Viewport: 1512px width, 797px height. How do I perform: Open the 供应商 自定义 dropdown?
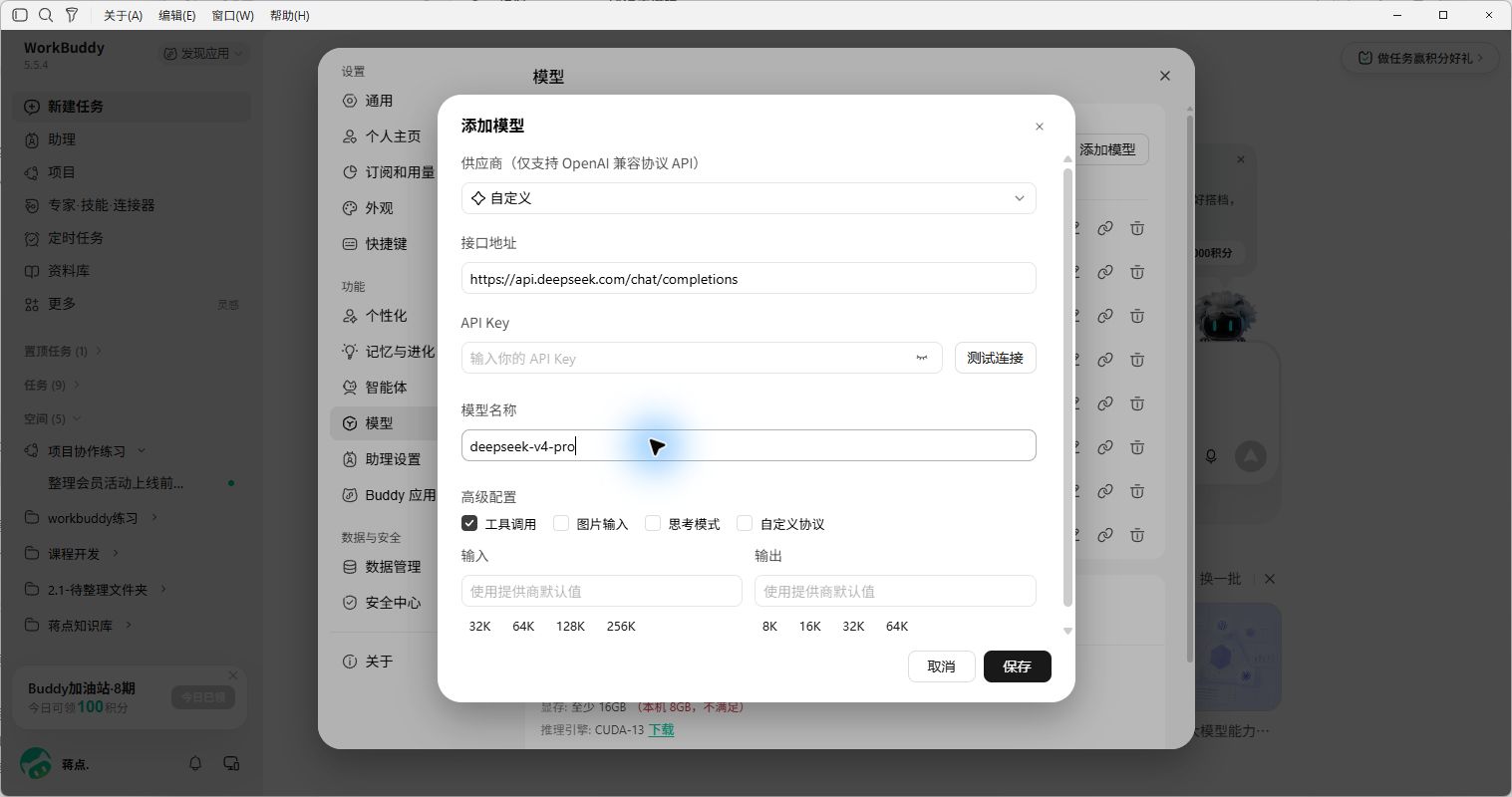tap(749, 198)
